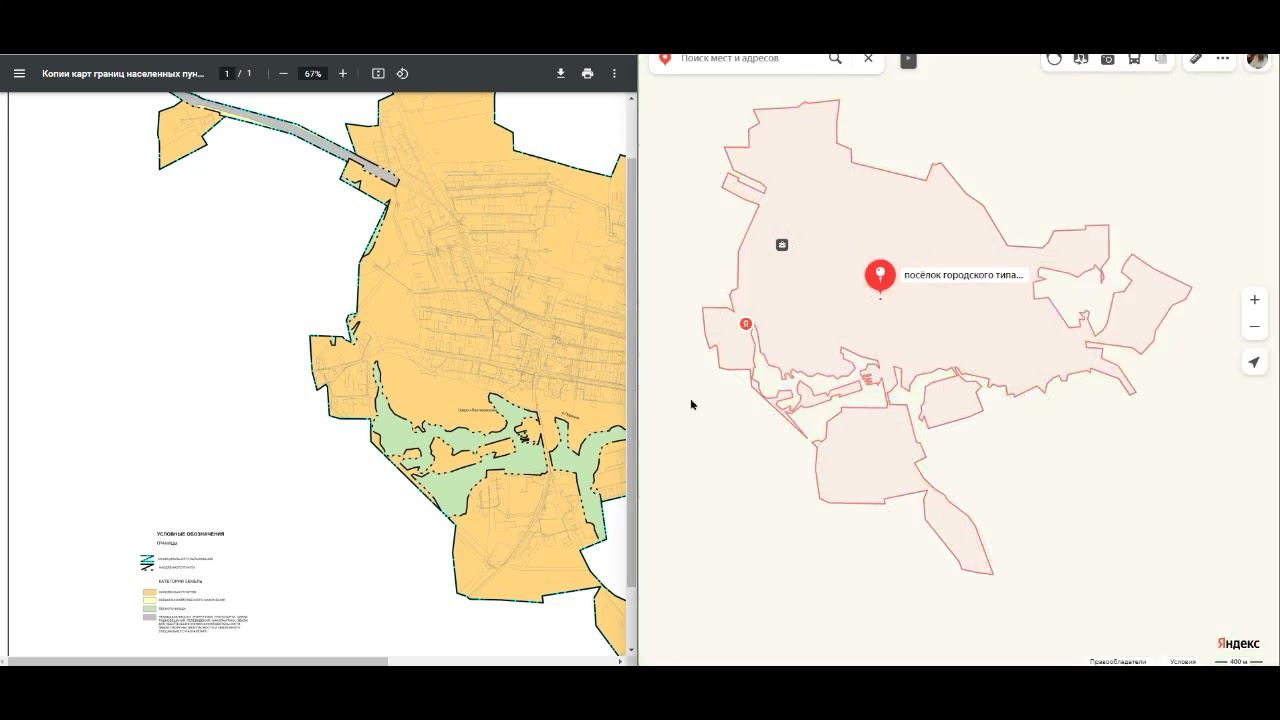Open the three-dots map menu
The width and height of the screenshot is (1280, 720).
click(1222, 59)
